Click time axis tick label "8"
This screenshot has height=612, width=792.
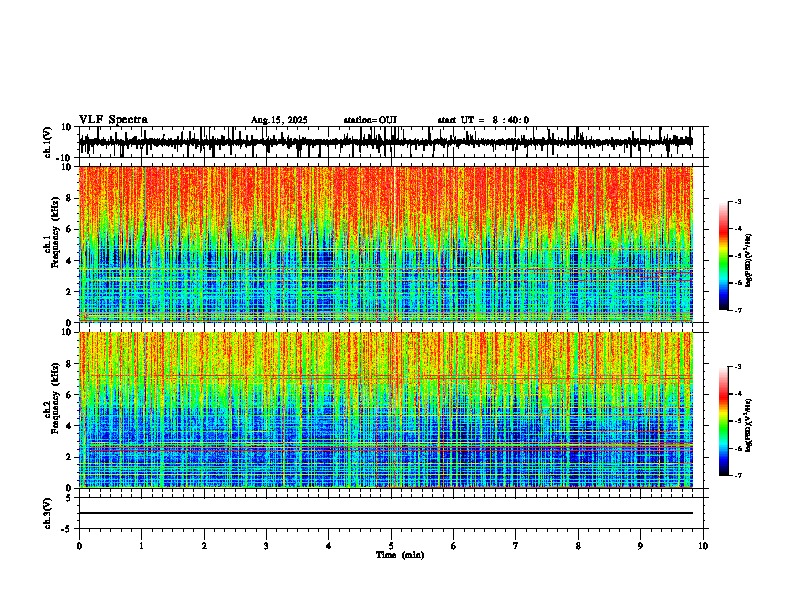[578, 546]
